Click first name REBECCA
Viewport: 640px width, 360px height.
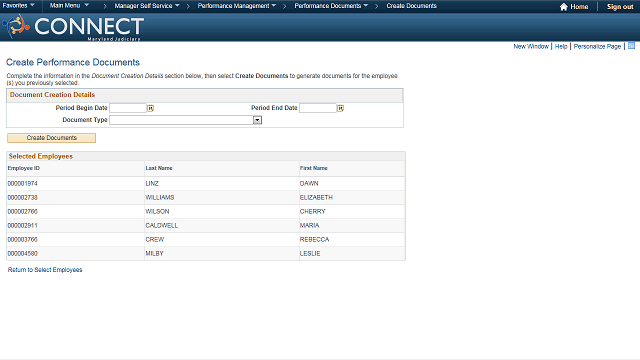314,240
